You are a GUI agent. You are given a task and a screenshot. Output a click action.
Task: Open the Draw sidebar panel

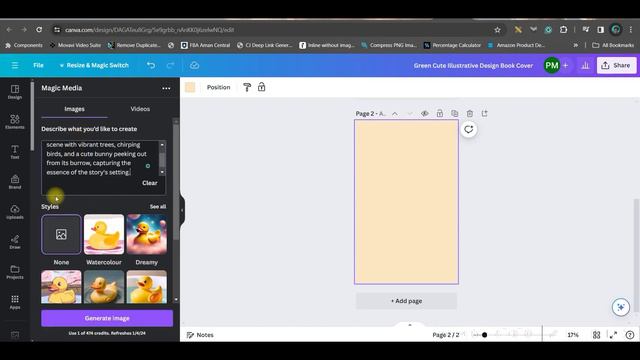15,242
